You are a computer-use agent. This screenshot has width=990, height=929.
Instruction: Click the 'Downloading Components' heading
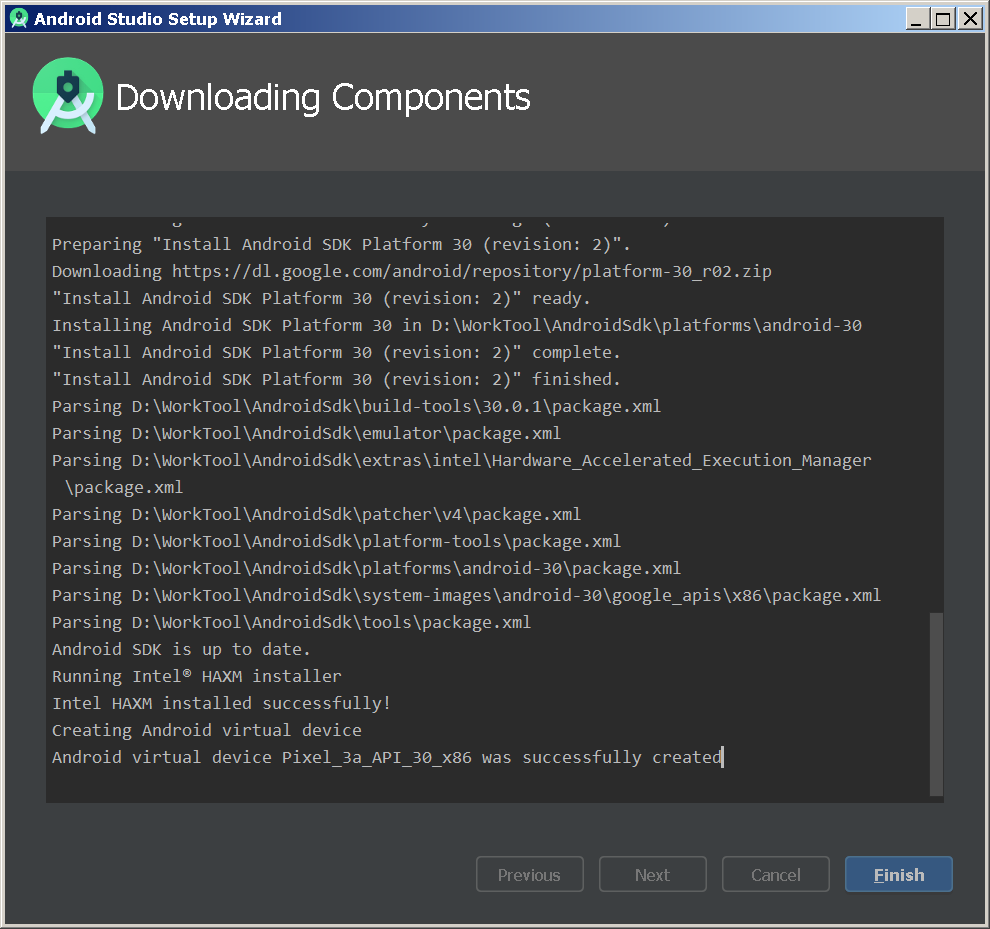coord(323,98)
